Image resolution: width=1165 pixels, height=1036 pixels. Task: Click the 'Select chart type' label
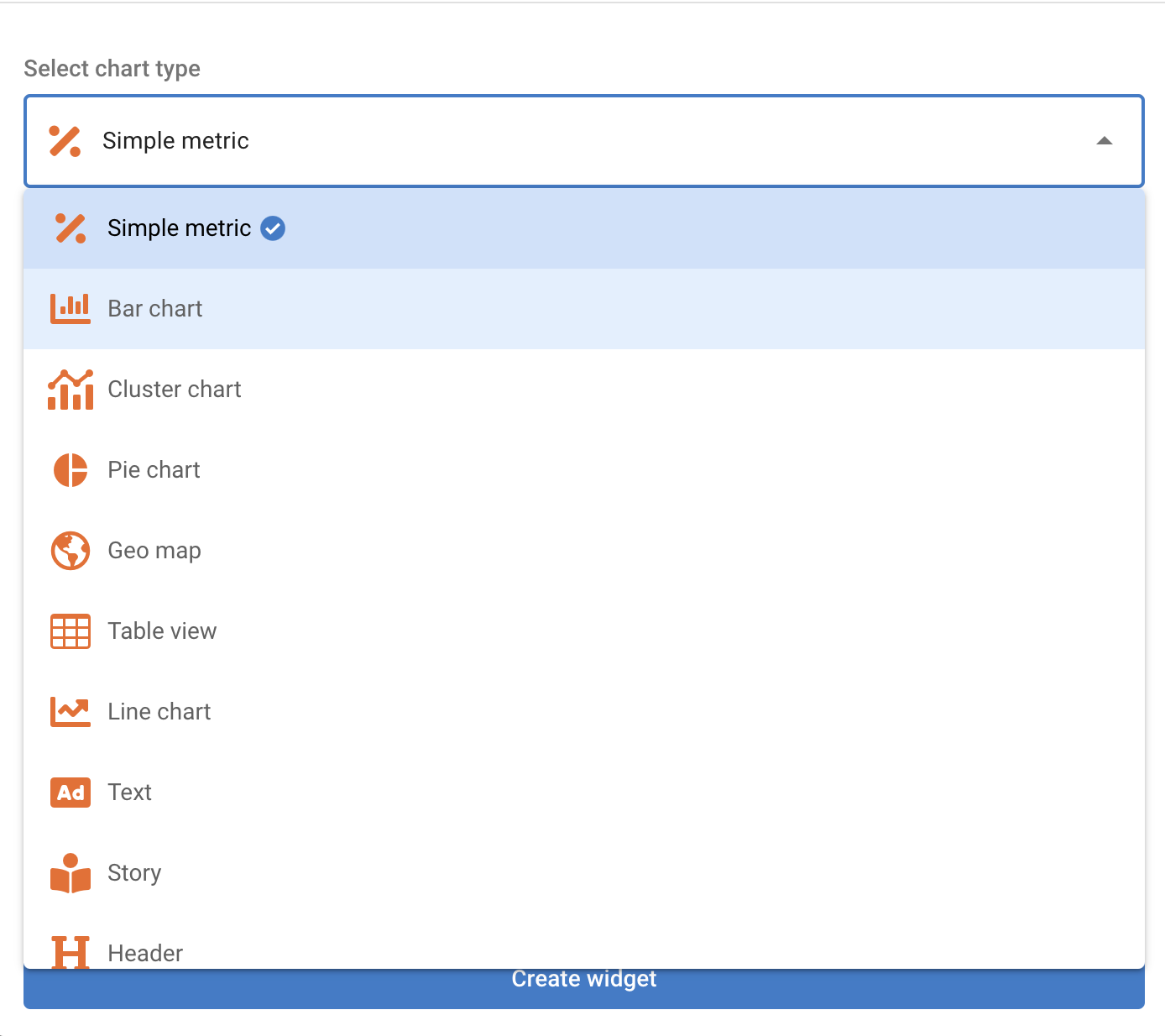[x=112, y=69]
